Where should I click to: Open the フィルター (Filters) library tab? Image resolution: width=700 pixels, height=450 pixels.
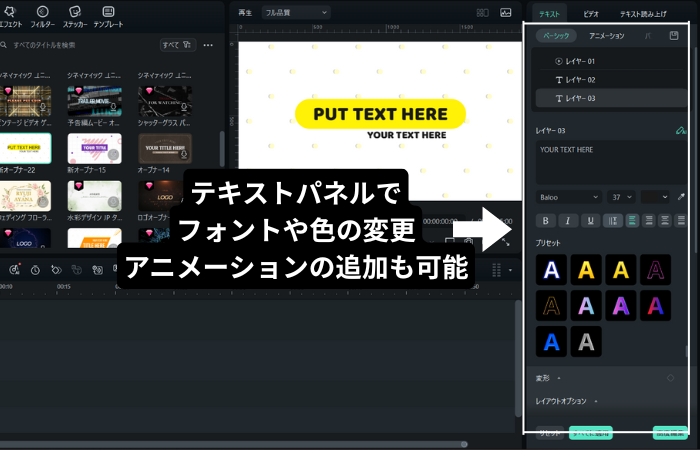coord(42,17)
